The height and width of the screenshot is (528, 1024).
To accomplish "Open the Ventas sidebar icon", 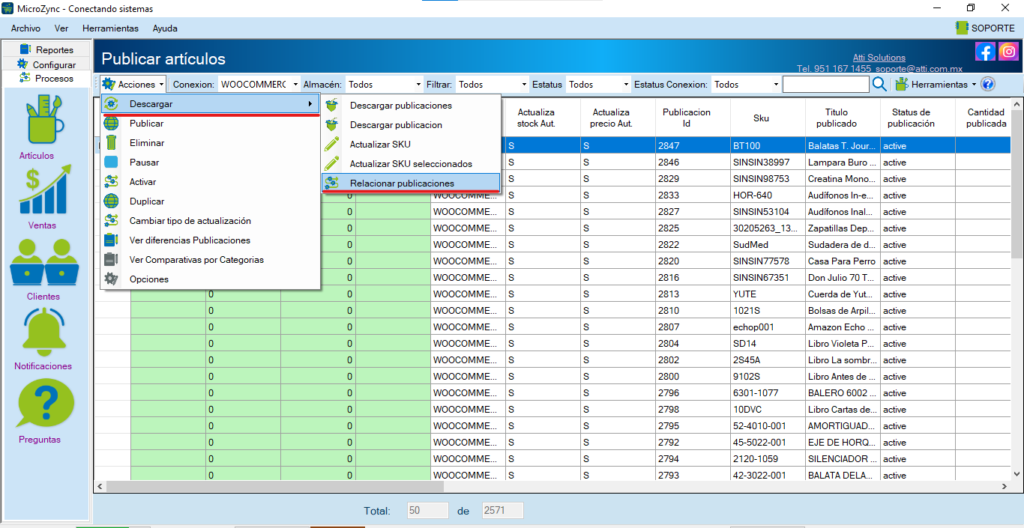I will click(45, 191).
